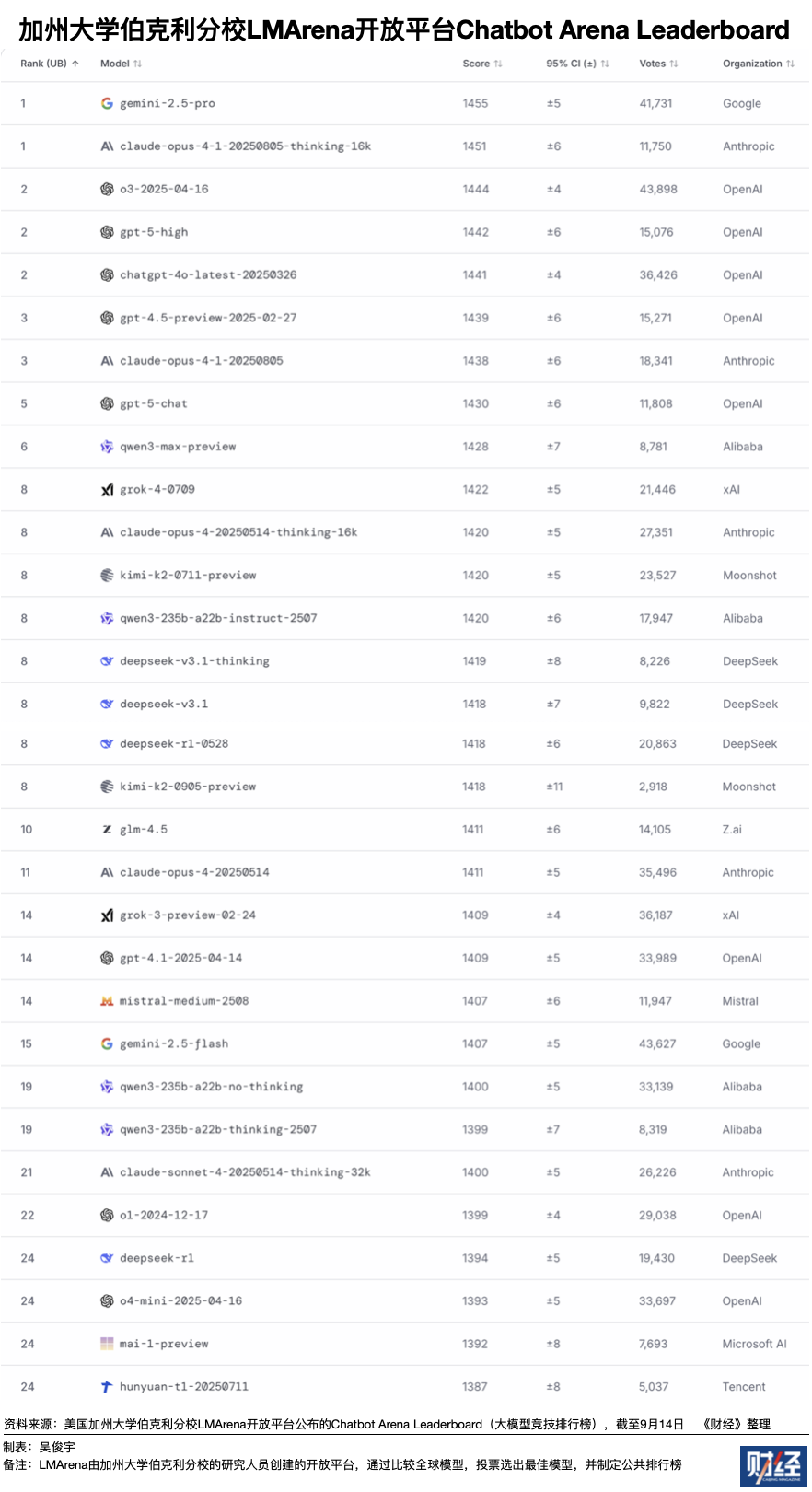This screenshot has height=1492, width=812.
Task: Sort the table by Score column
Action: [x=482, y=64]
